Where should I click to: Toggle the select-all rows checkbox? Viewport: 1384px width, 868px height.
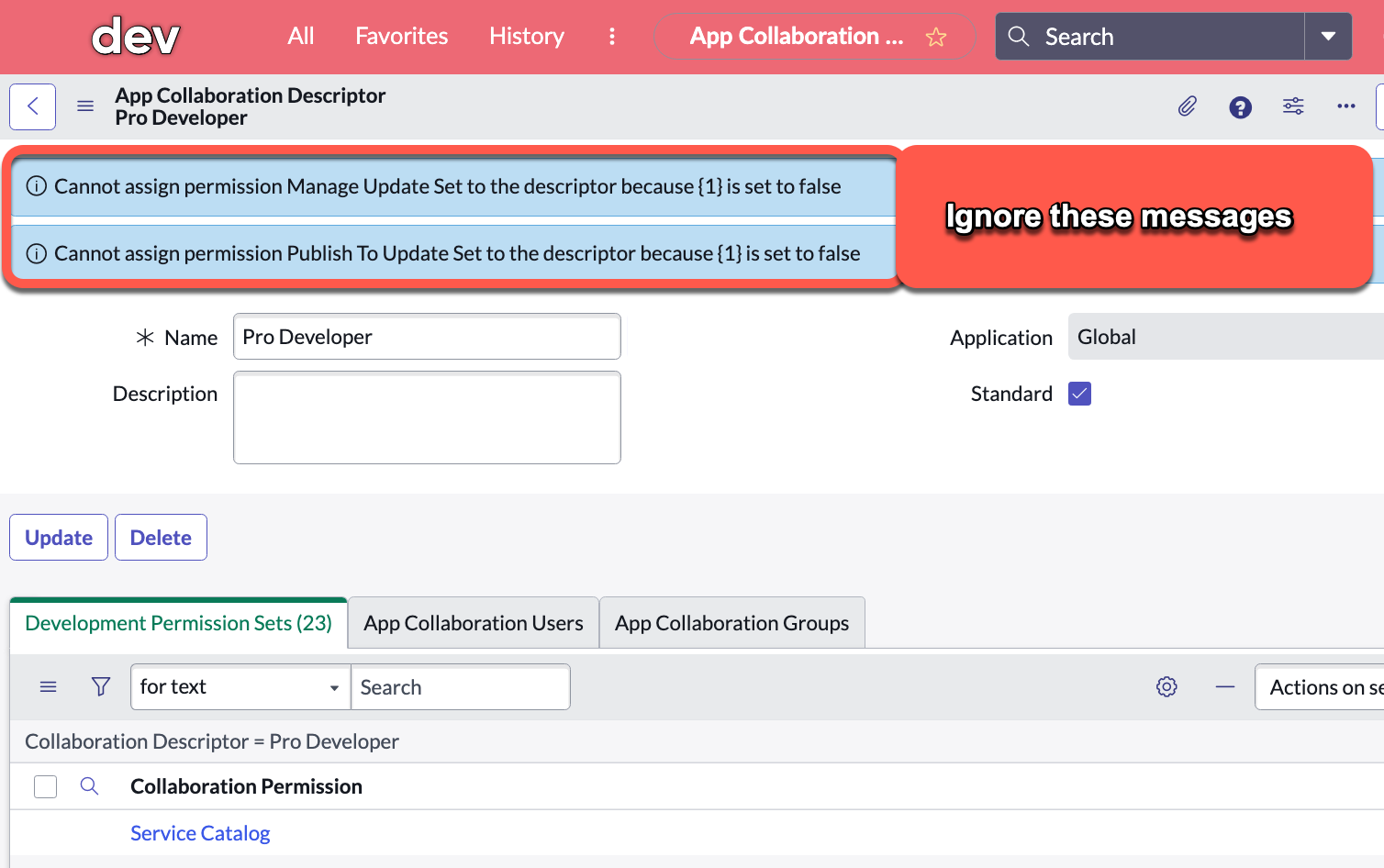point(46,786)
